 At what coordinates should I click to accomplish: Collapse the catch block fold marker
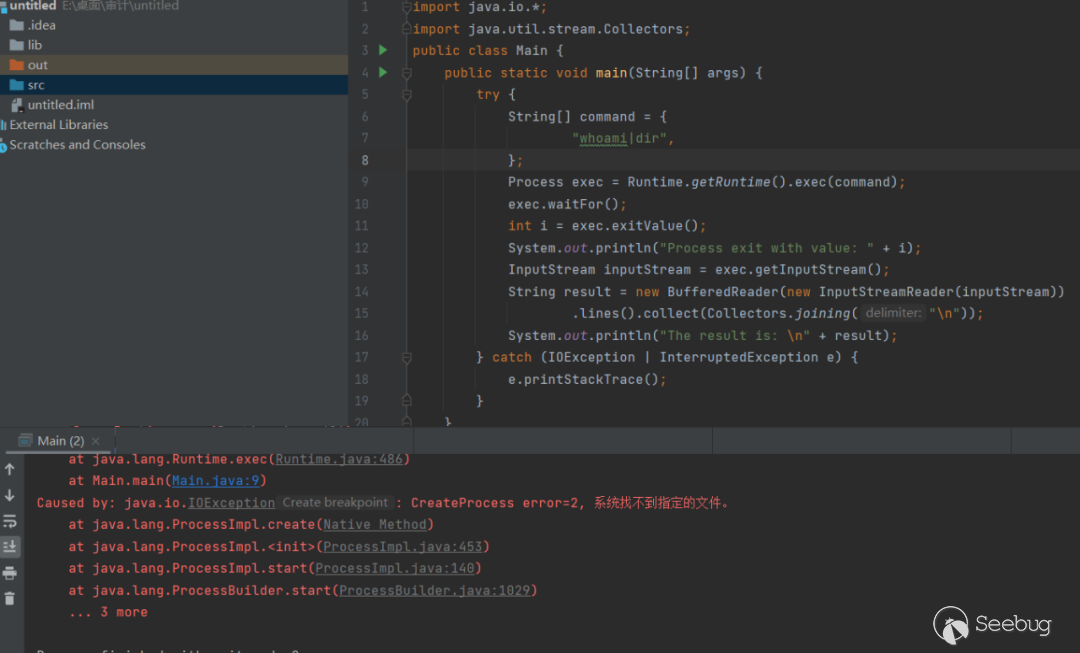tap(407, 357)
